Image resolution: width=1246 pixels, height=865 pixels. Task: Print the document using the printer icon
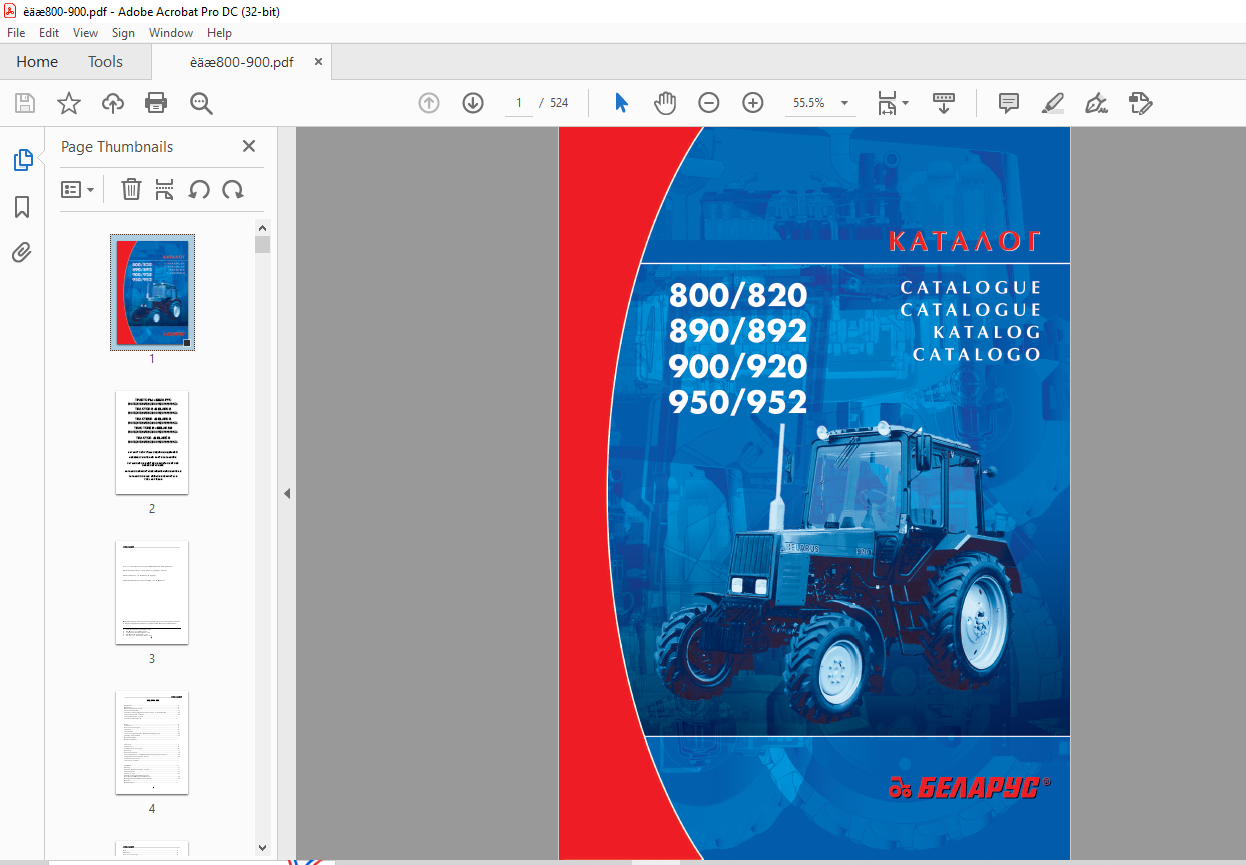[x=156, y=103]
